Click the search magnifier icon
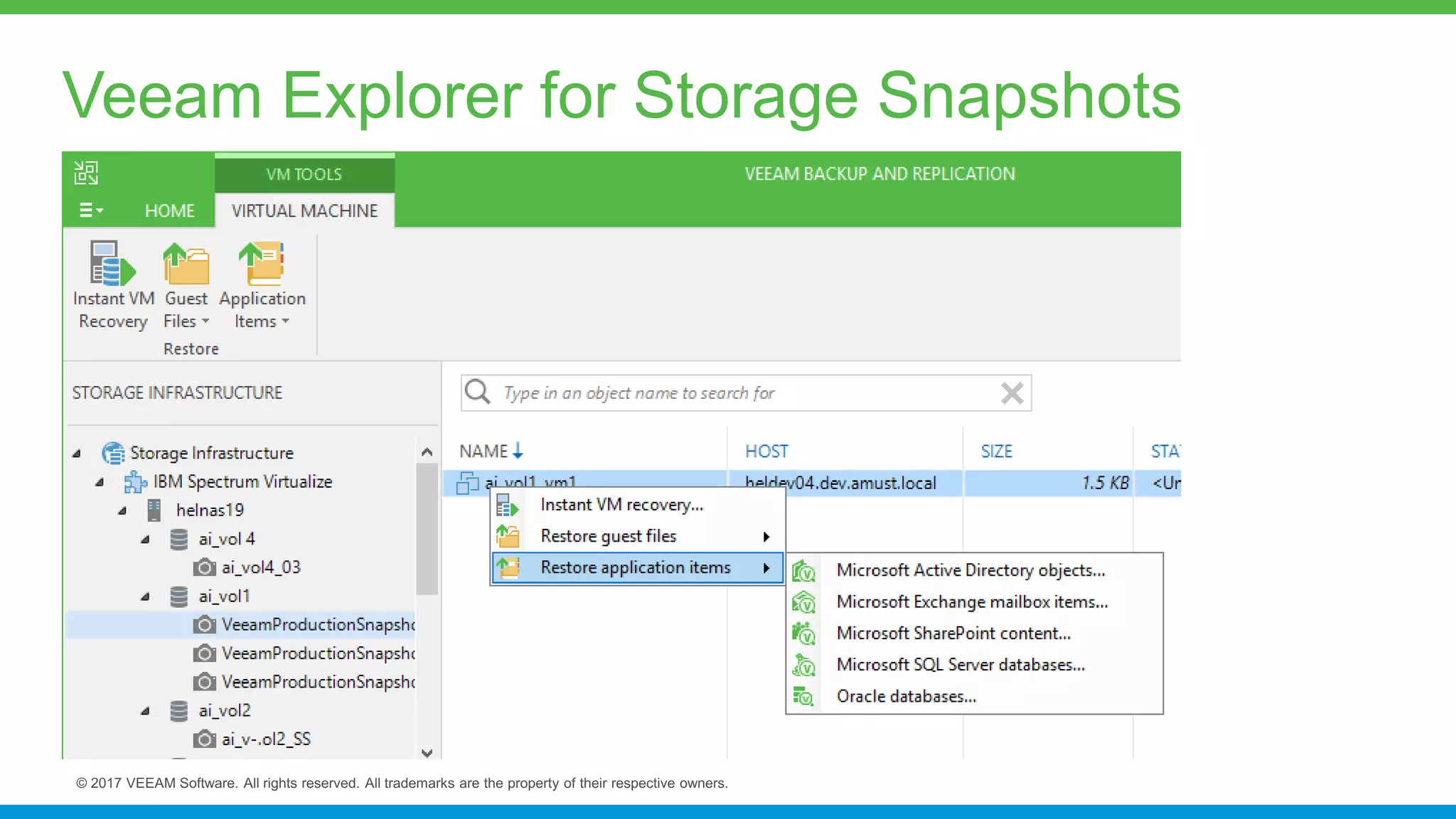The image size is (1456, 819). coord(477,392)
